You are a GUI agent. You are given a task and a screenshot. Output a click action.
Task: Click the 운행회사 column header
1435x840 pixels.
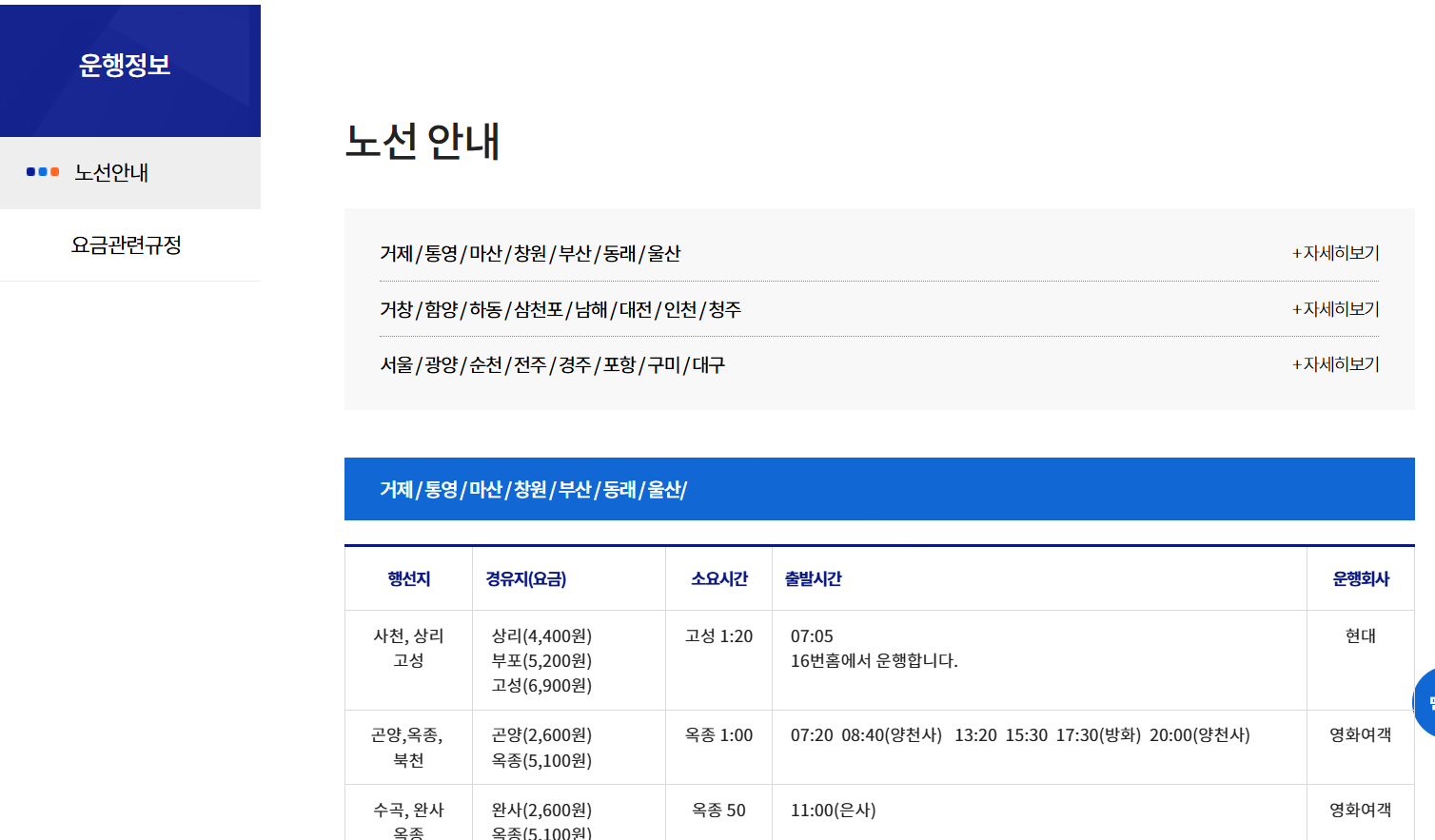pos(1361,578)
